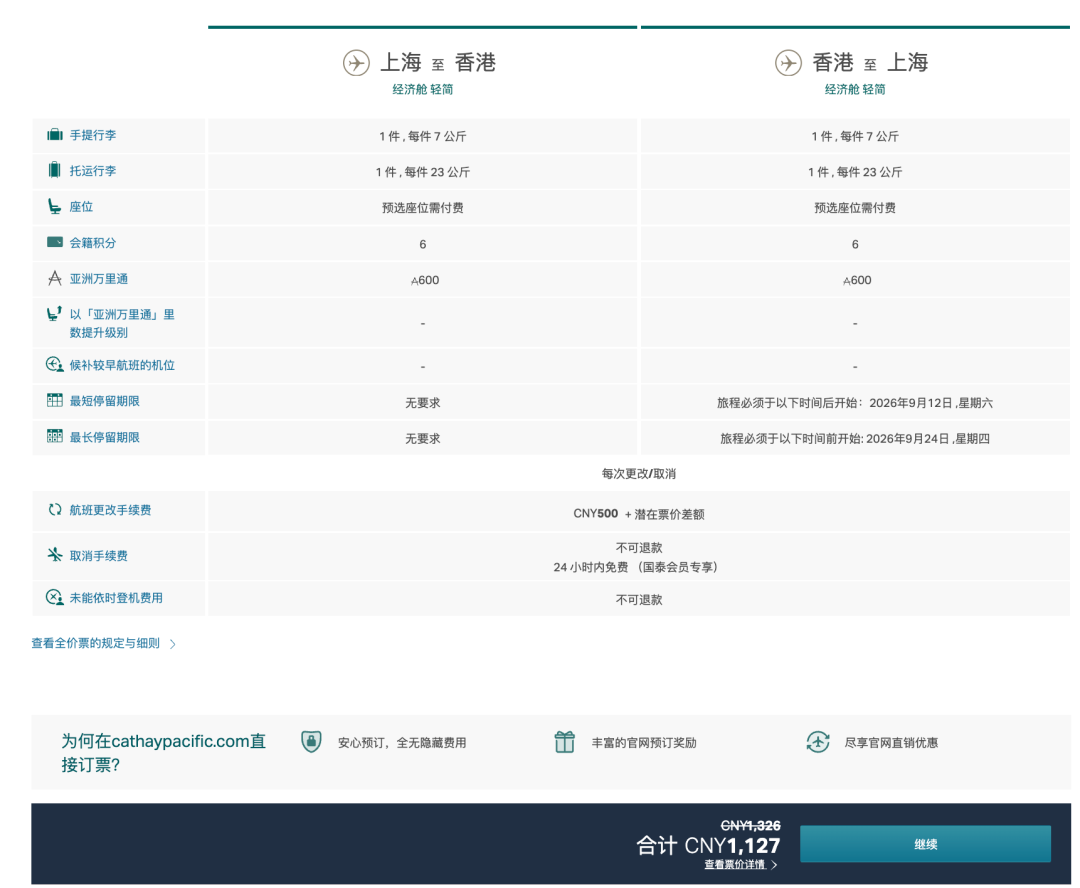Click the 继续 continue button
The height and width of the screenshot is (888, 1080).
[925, 844]
